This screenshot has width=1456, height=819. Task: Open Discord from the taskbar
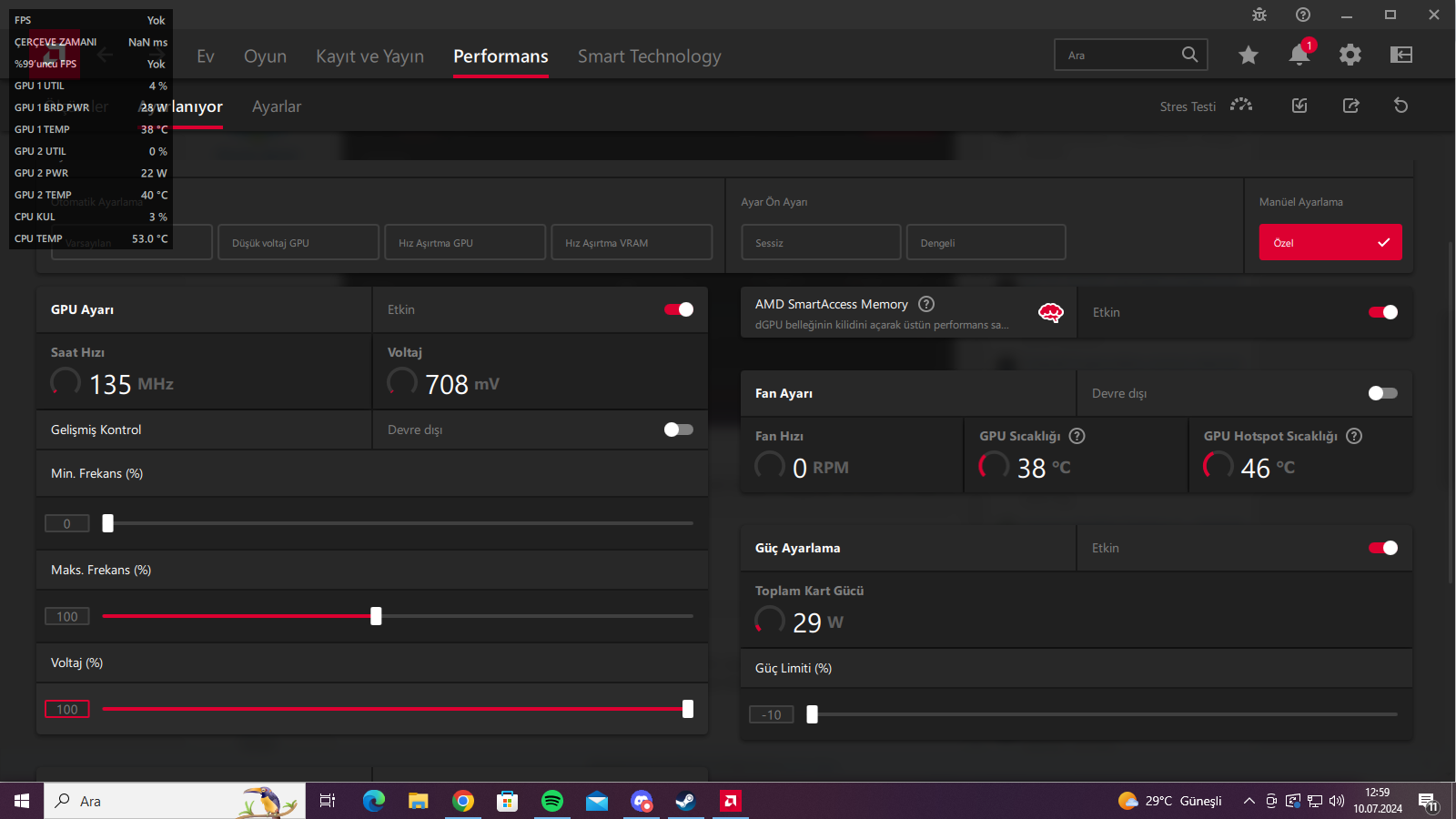click(x=642, y=801)
